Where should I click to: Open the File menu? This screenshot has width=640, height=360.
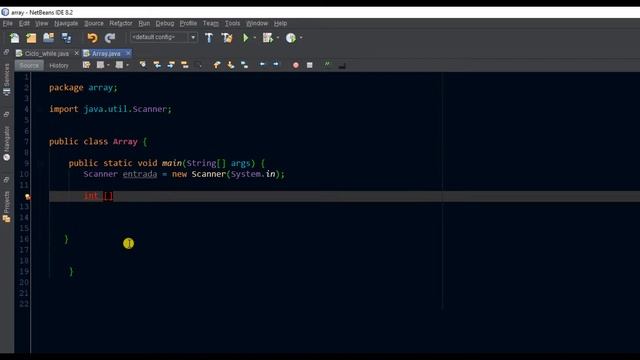[x=8, y=23]
